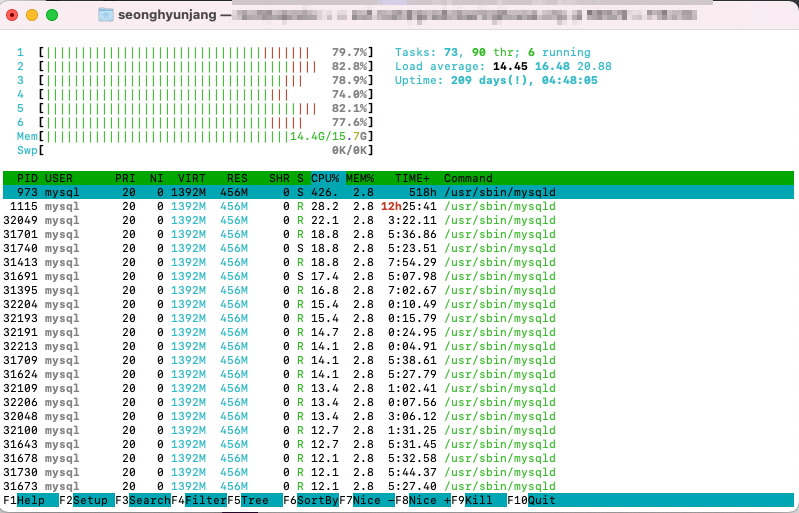Select the process row with PID 31395
The width and height of the screenshot is (799, 513).
tap(398, 290)
